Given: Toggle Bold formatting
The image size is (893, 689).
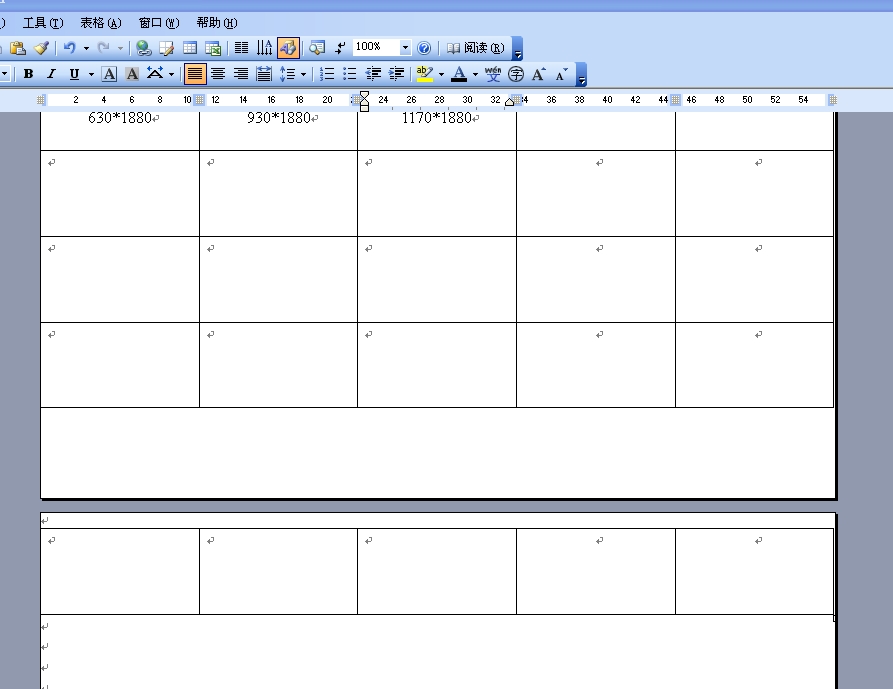Looking at the screenshot, I should [28, 74].
